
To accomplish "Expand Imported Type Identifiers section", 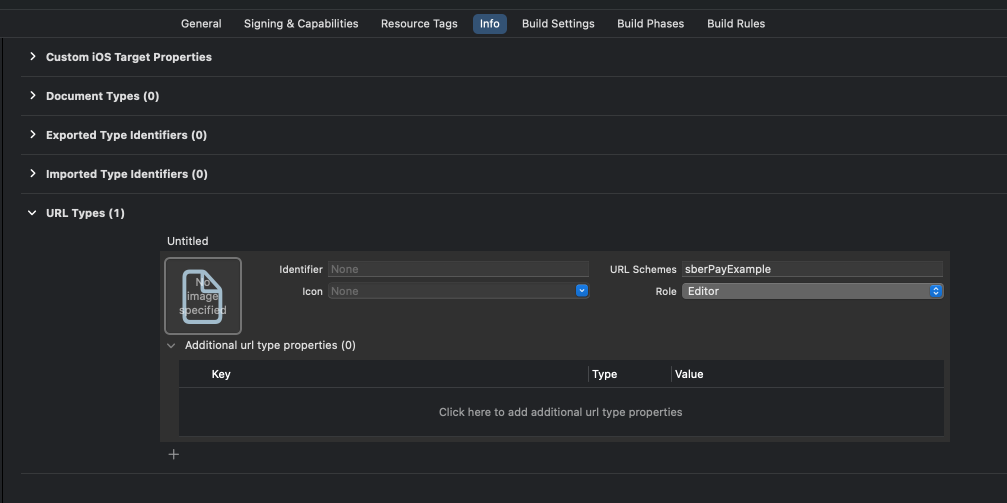I will point(33,174).
